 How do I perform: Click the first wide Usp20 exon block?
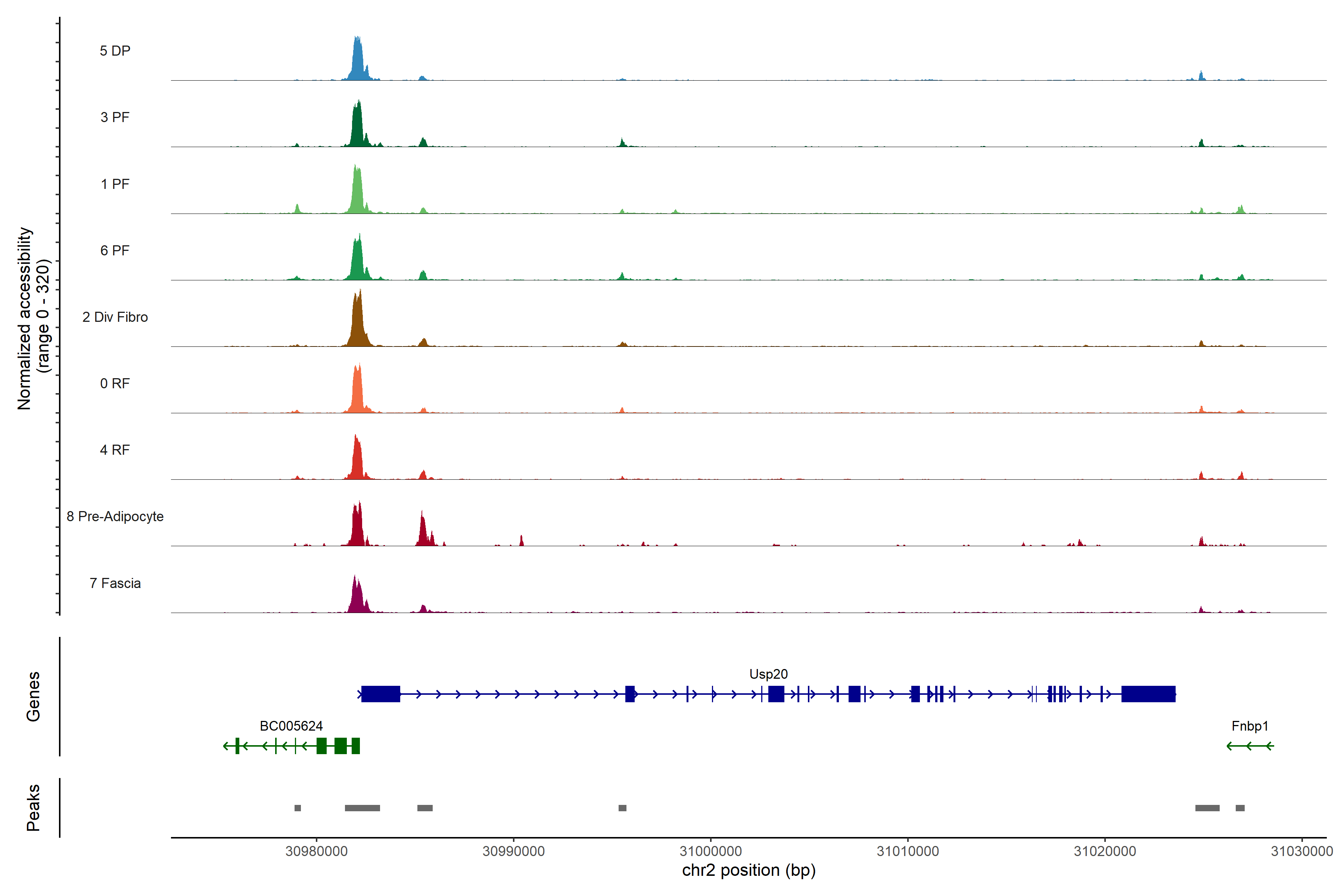380,694
